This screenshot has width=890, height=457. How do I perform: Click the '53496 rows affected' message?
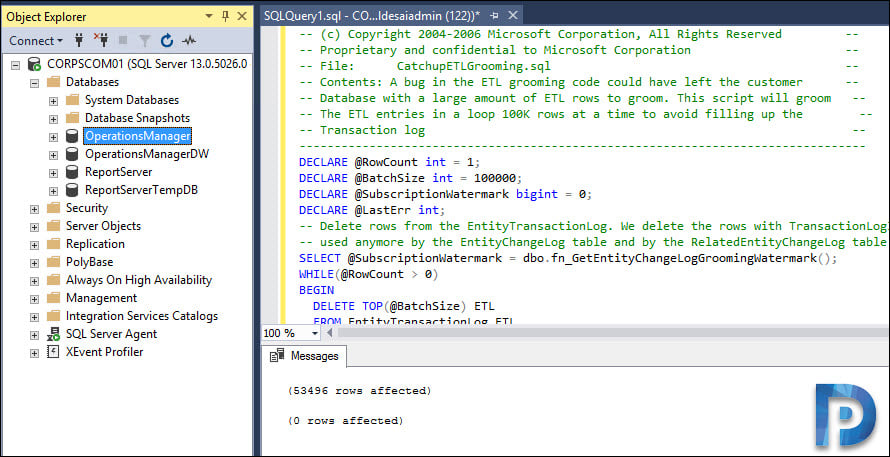click(359, 391)
